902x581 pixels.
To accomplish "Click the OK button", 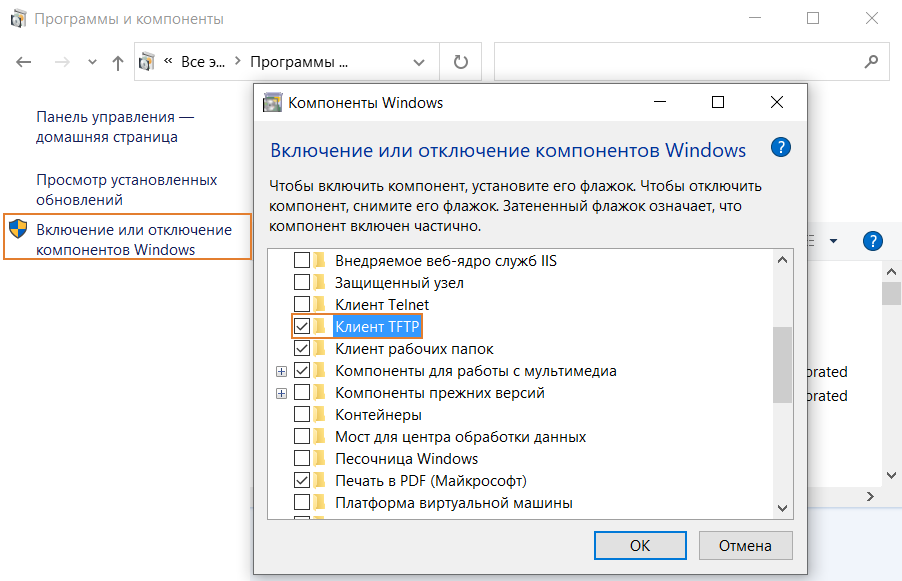I will point(640,545).
